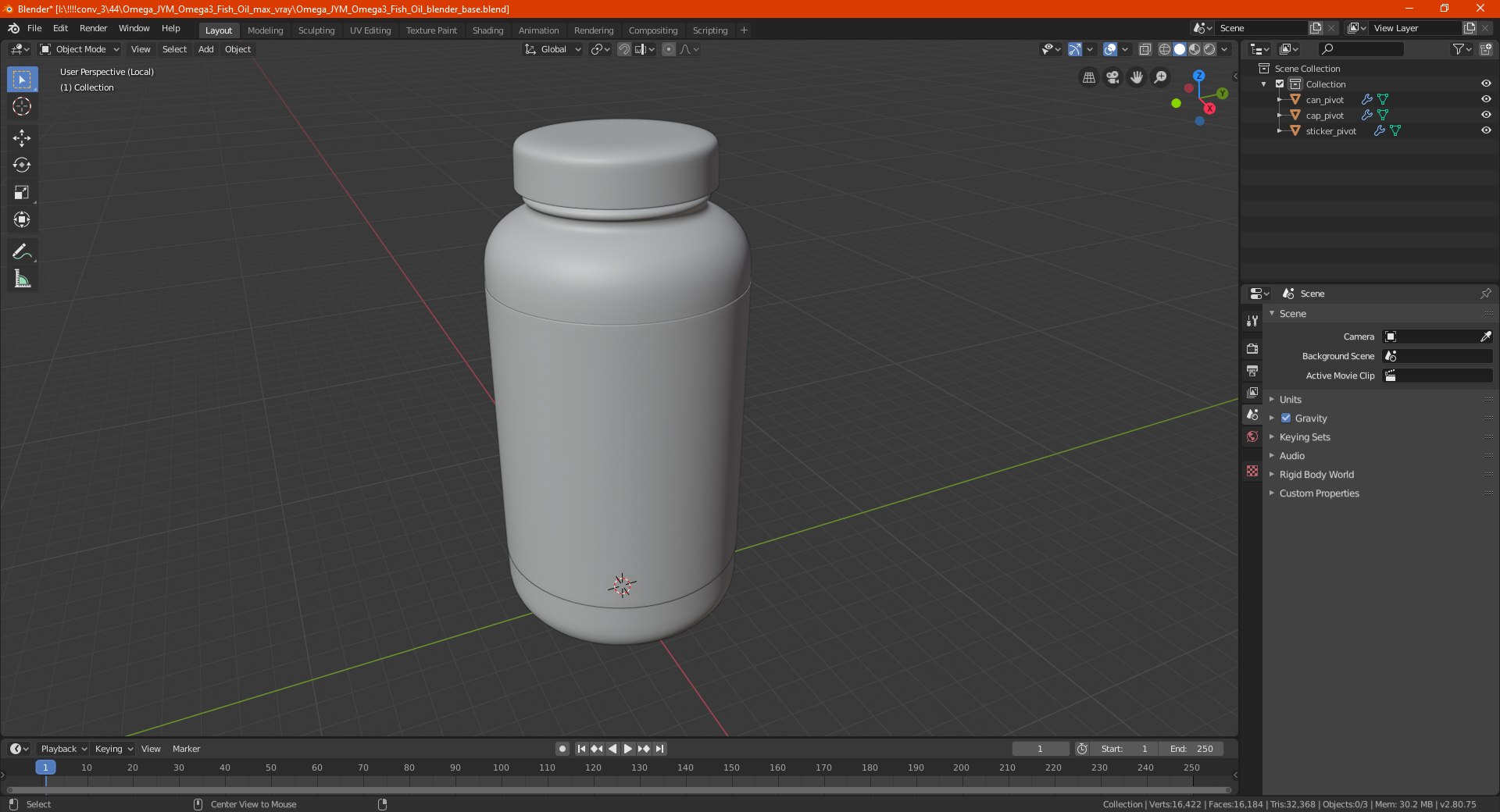Open the Output properties tab
Screen dimensions: 1500x812
tap(1252, 370)
